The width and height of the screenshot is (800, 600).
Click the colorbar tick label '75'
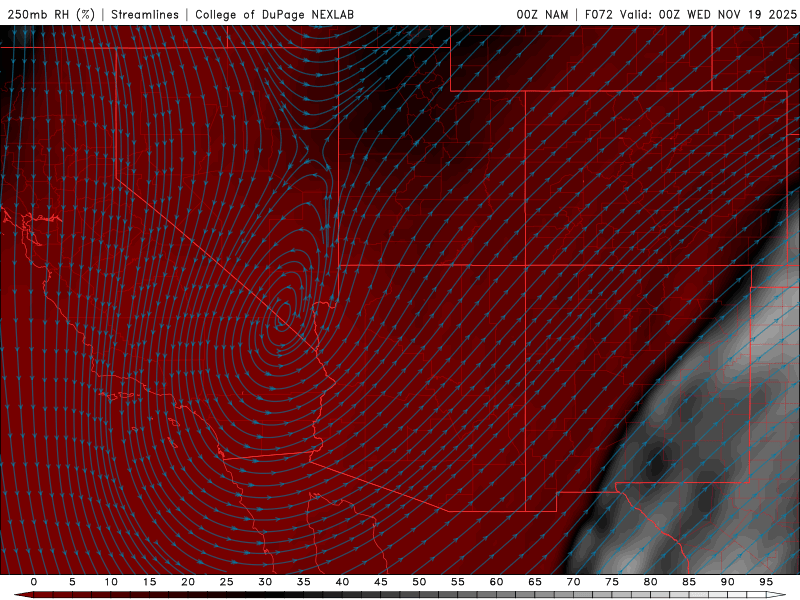click(612, 582)
